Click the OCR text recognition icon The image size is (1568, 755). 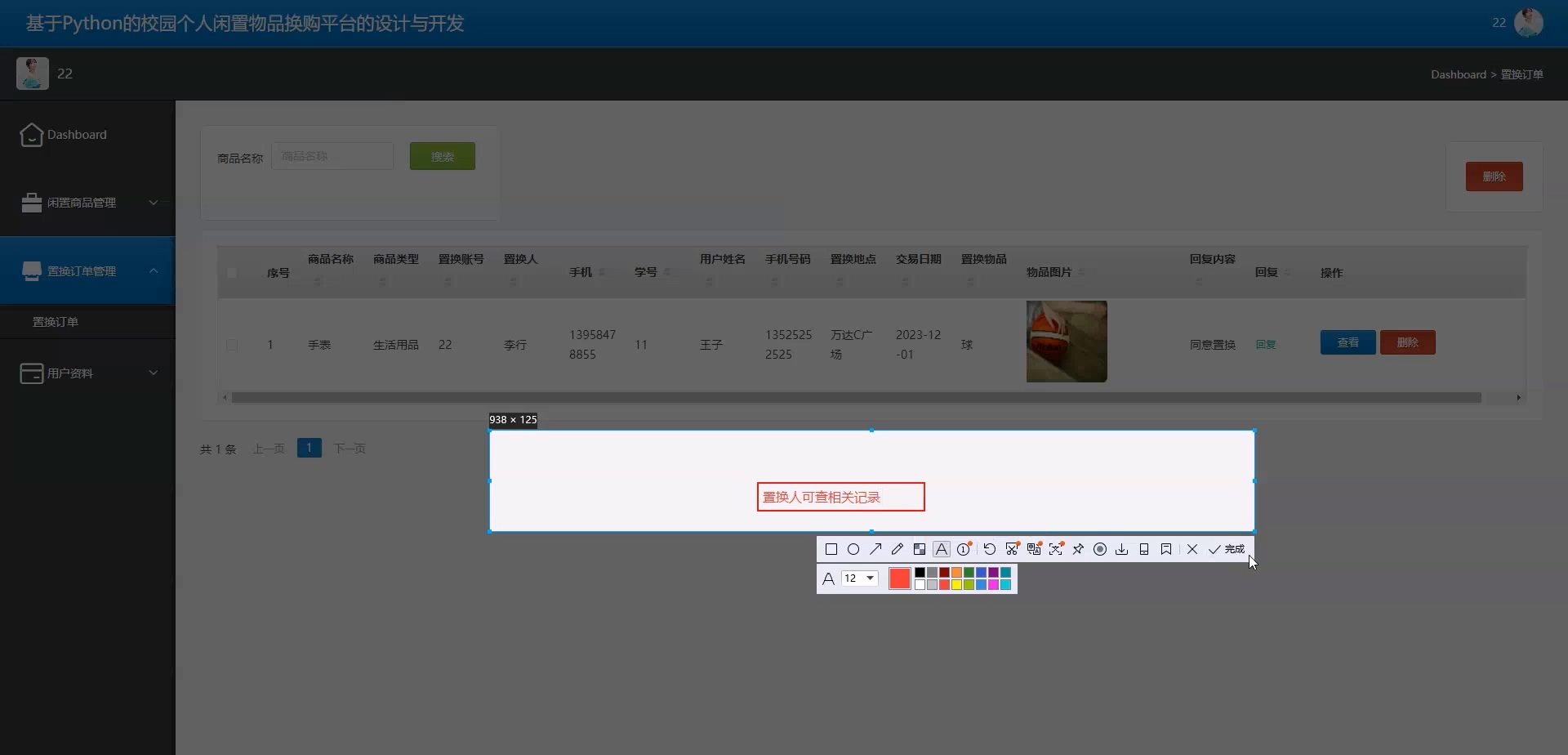[x=1056, y=549]
